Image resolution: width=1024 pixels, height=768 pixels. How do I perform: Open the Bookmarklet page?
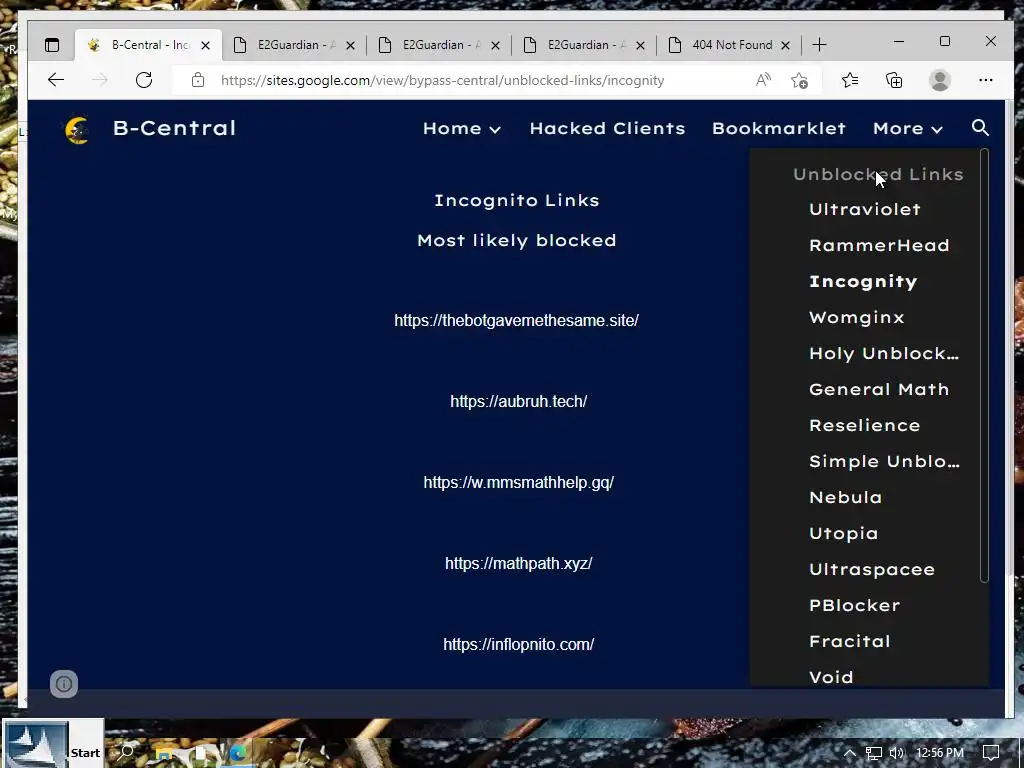[778, 129]
